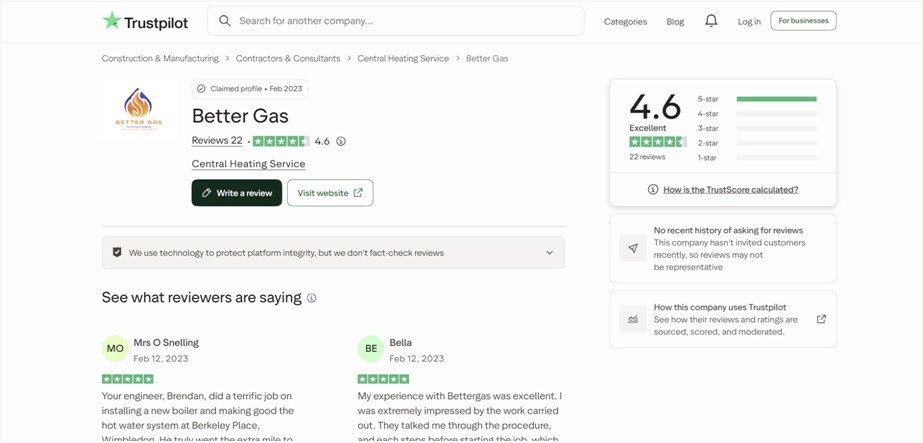
Task: Click the Visit website button
Action: (330, 193)
